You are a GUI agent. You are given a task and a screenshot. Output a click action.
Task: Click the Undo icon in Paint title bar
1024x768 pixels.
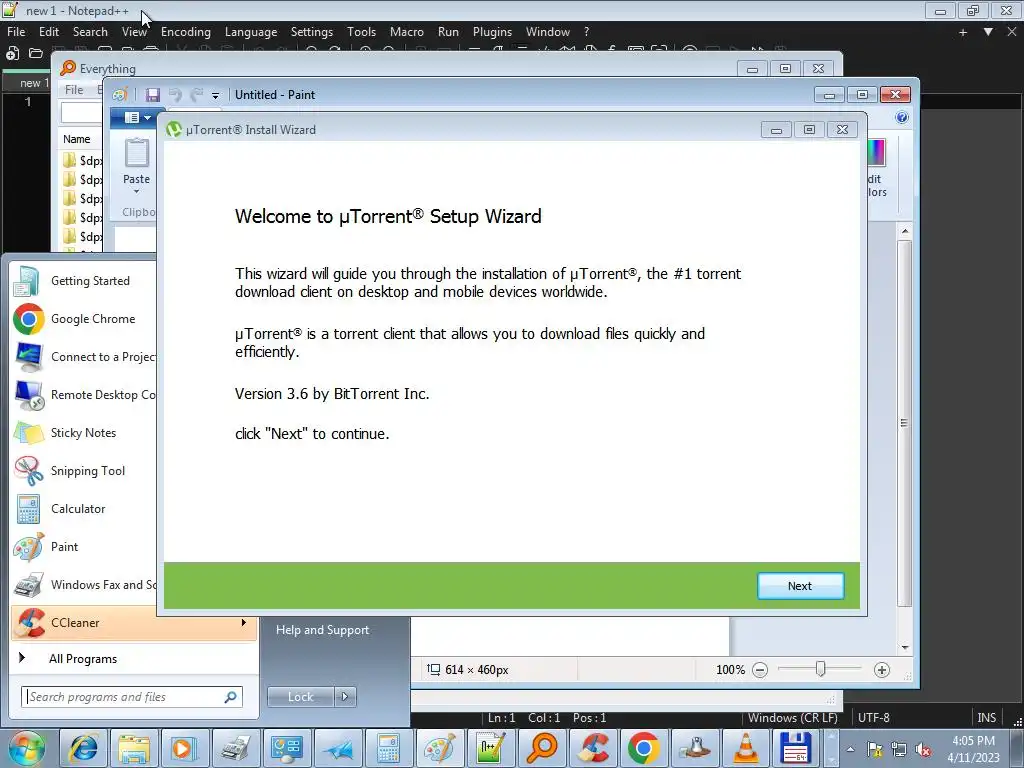click(x=175, y=95)
